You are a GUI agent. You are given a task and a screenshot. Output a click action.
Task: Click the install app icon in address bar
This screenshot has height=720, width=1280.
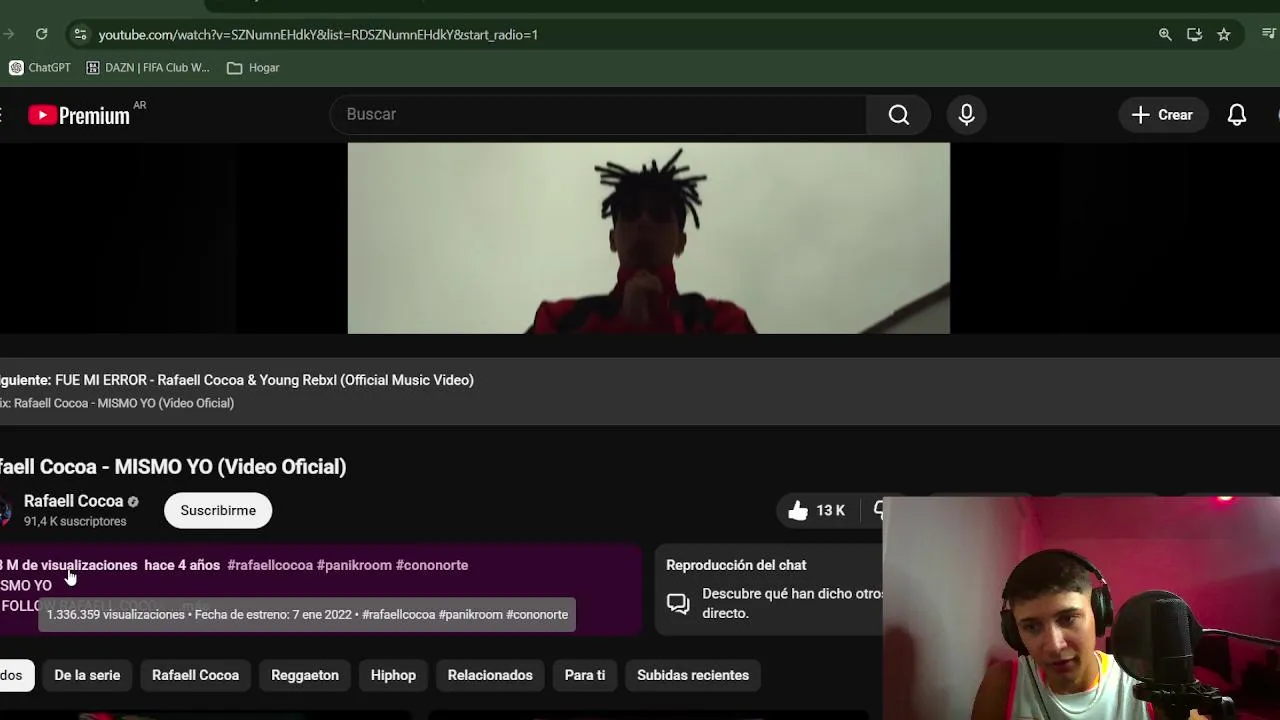[1194, 34]
